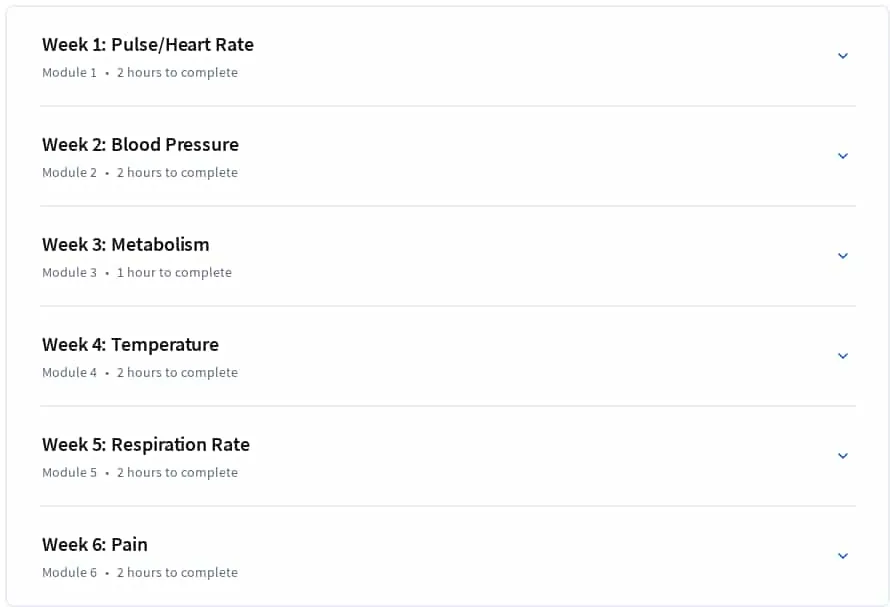Select the Module 5 label text
Image resolution: width=890 pixels, height=607 pixels.
tap(69, 472)
